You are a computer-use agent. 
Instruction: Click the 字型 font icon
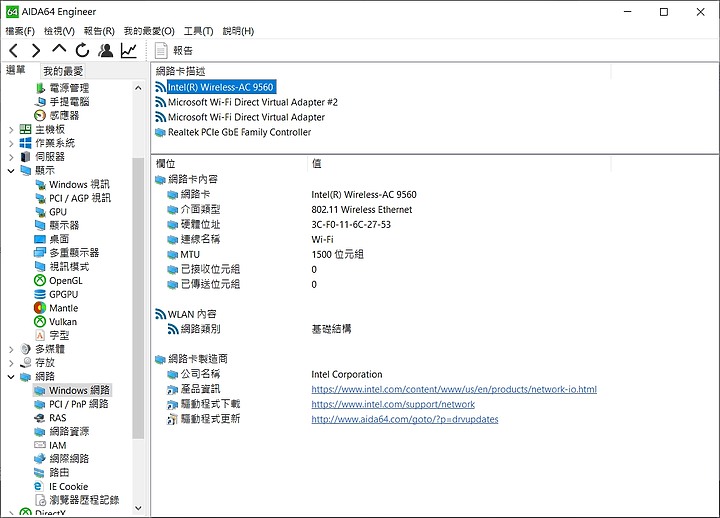(40, 335)
